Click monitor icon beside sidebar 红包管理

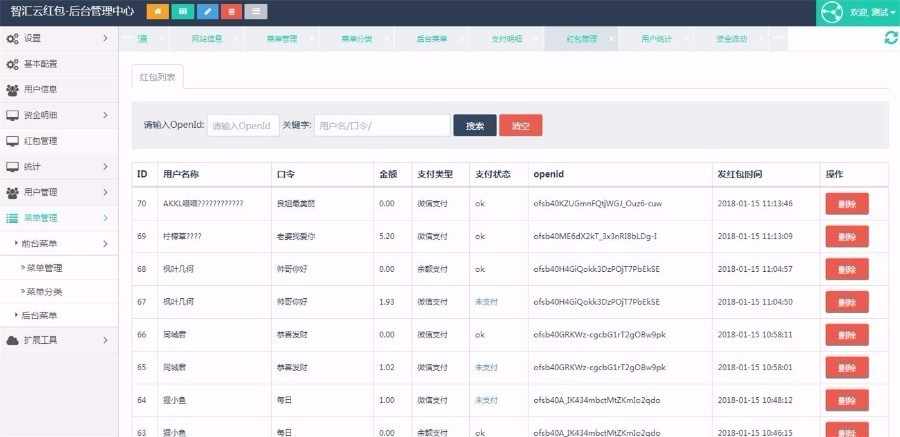(x=12, y=141)
